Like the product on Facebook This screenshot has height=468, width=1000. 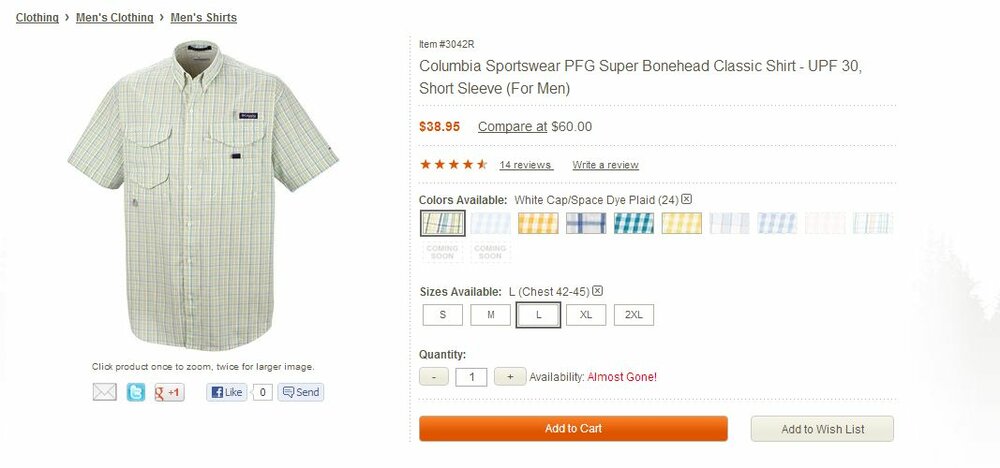227,392
